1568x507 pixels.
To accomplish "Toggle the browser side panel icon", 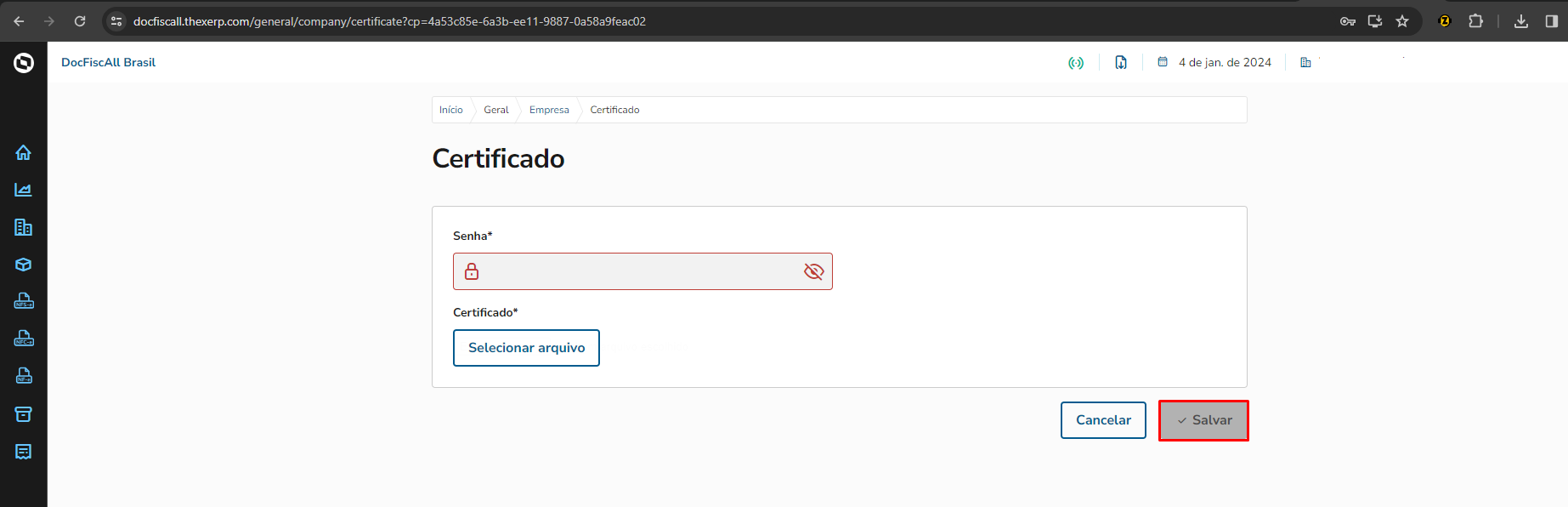I will tap(1551, 21).
